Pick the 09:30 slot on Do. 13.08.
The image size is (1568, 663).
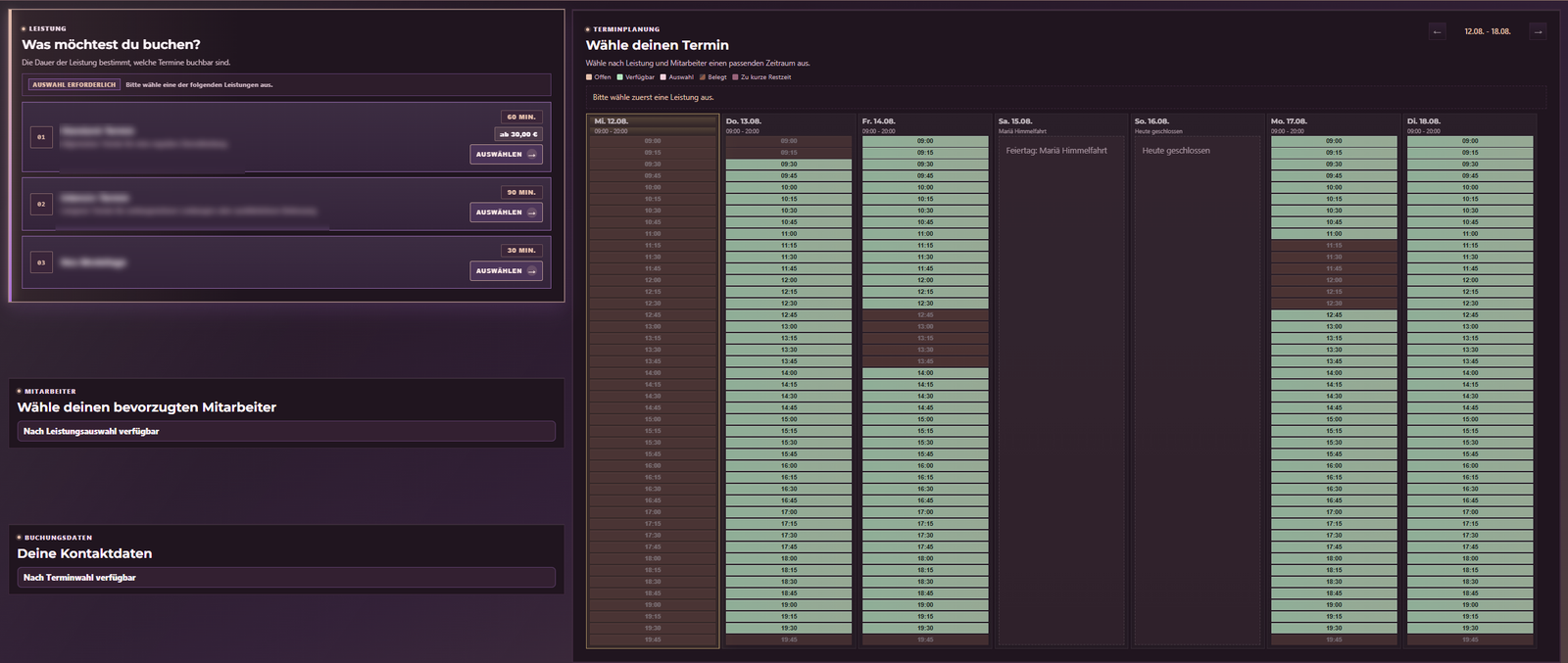(x=789, y=165)
